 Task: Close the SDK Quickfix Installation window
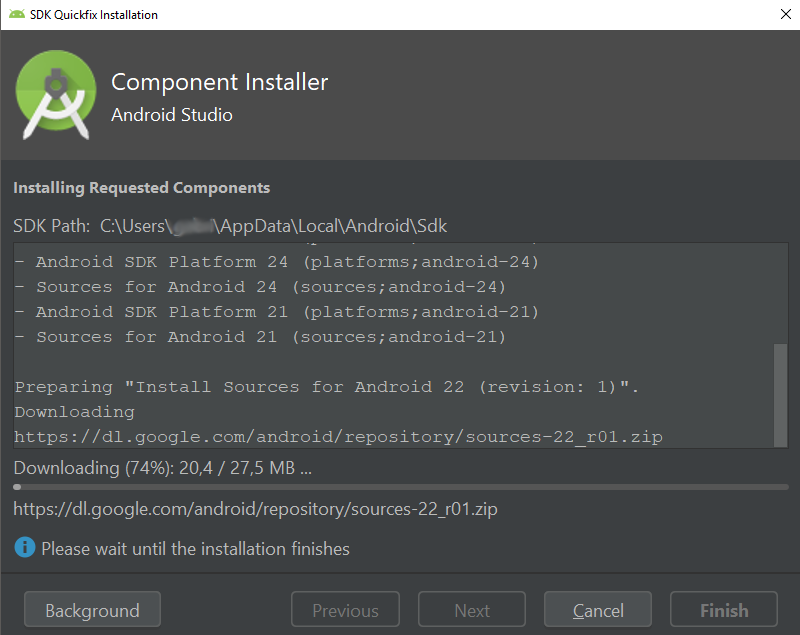click(784, 14)
